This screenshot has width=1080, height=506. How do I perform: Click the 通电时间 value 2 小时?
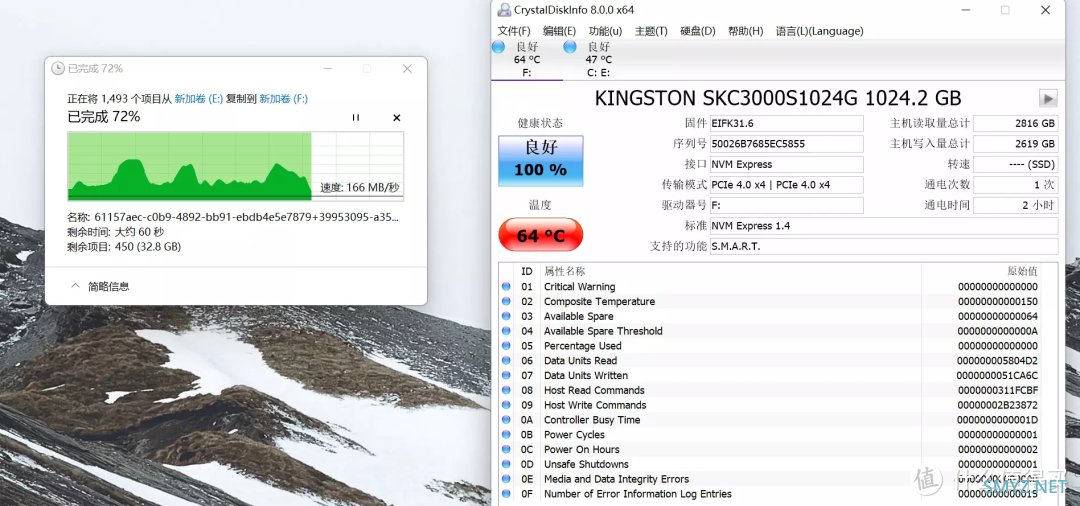(1015, 205)
